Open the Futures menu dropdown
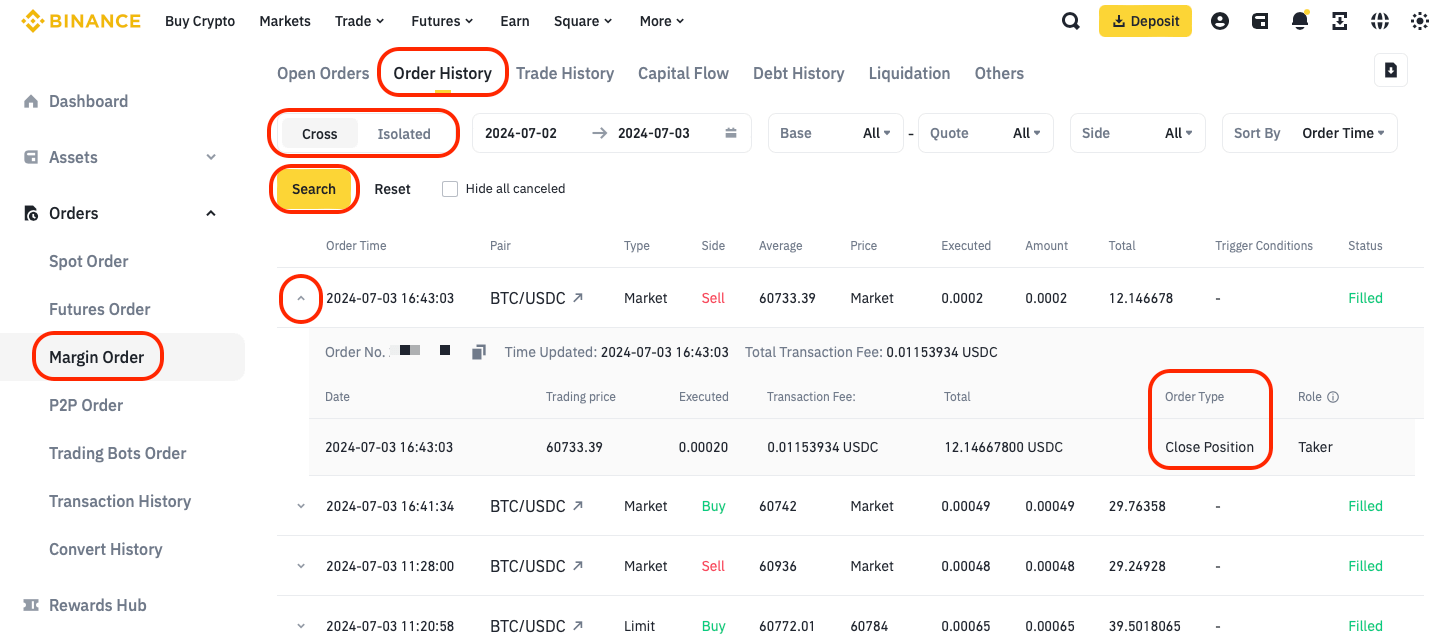 442,21
